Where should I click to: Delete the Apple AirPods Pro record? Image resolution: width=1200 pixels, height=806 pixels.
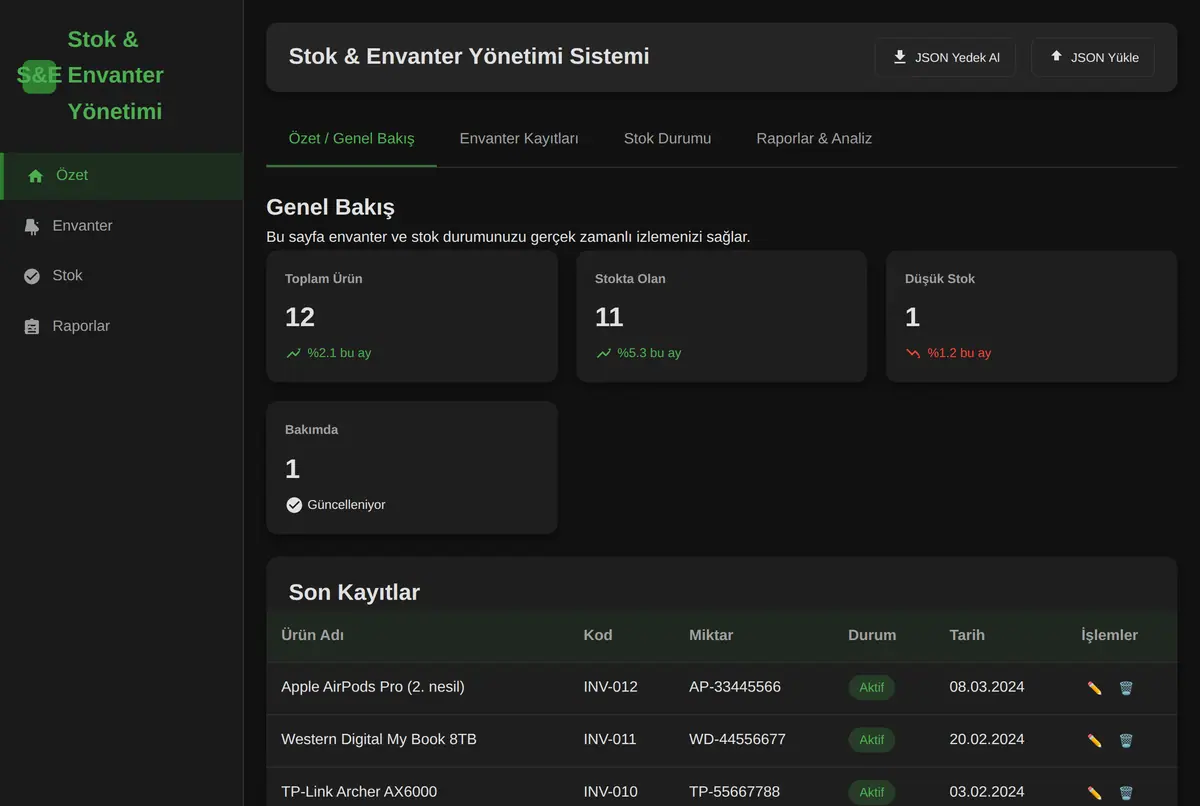click(x=1126, y=688)
